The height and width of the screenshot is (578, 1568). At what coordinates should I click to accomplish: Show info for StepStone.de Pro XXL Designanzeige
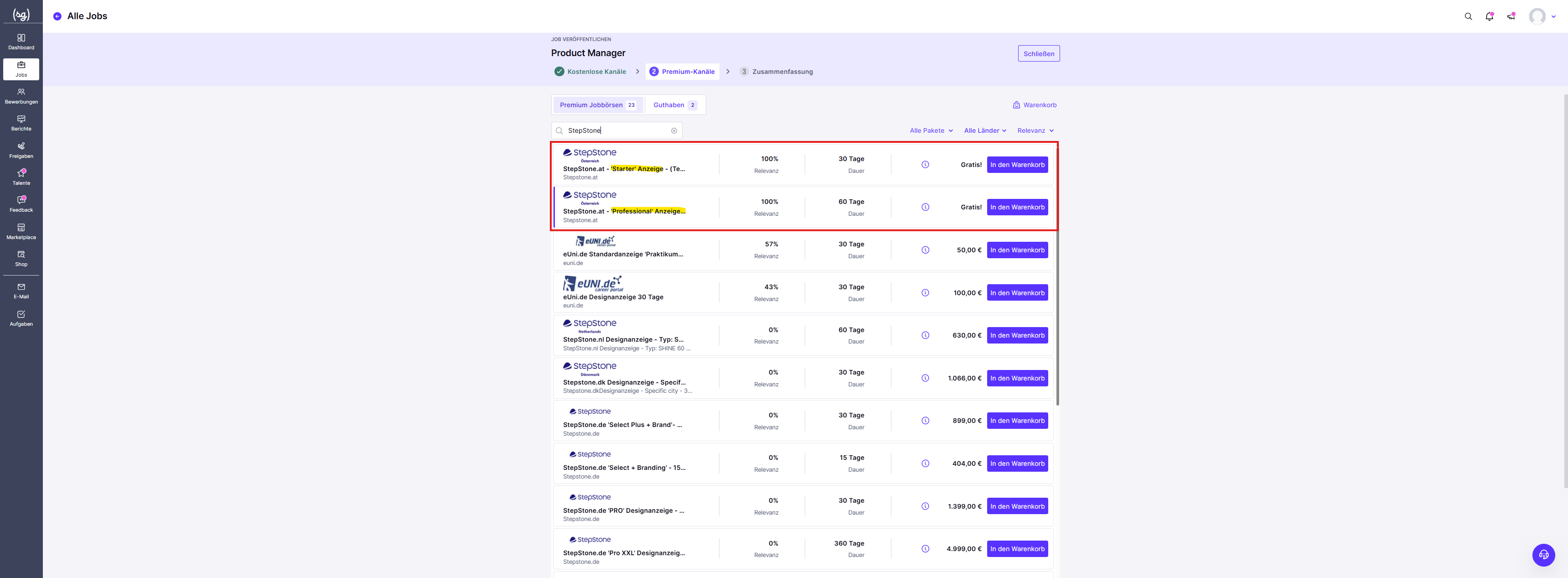(925, 549)
